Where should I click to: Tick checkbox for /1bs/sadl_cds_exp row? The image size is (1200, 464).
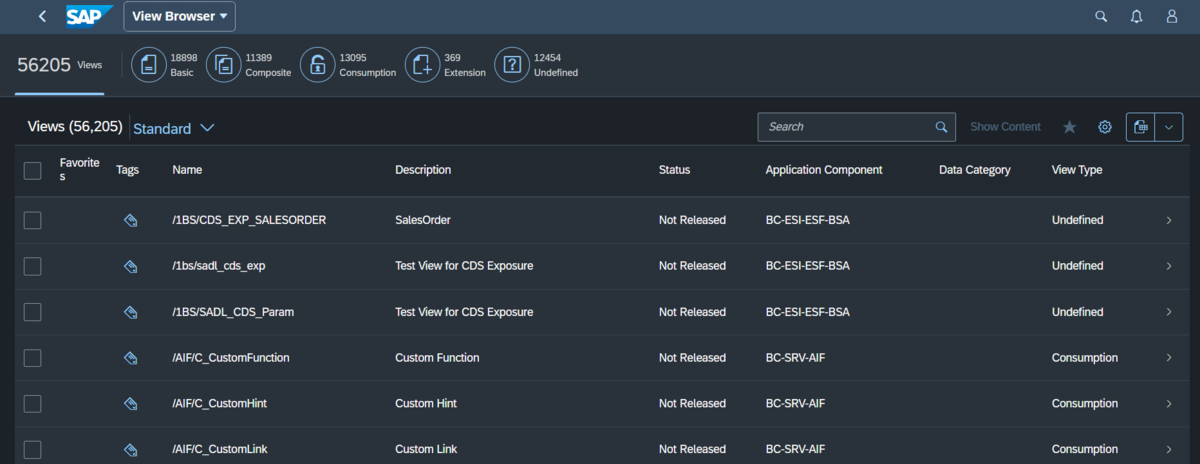(32, 266)
